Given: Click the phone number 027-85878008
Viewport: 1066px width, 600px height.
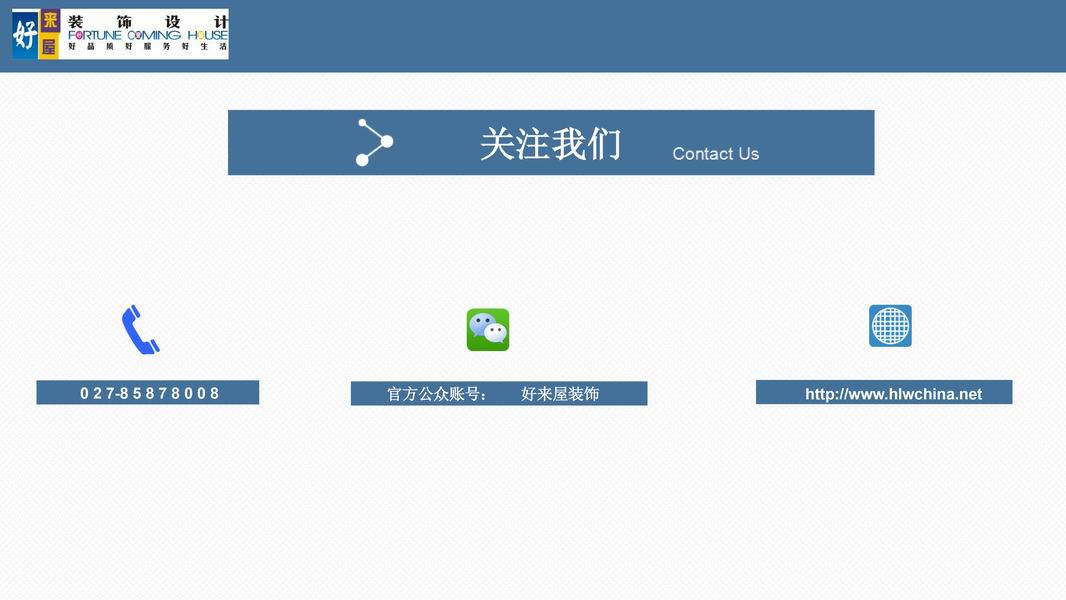Looking at the screenshot, I should pos(149,393).
